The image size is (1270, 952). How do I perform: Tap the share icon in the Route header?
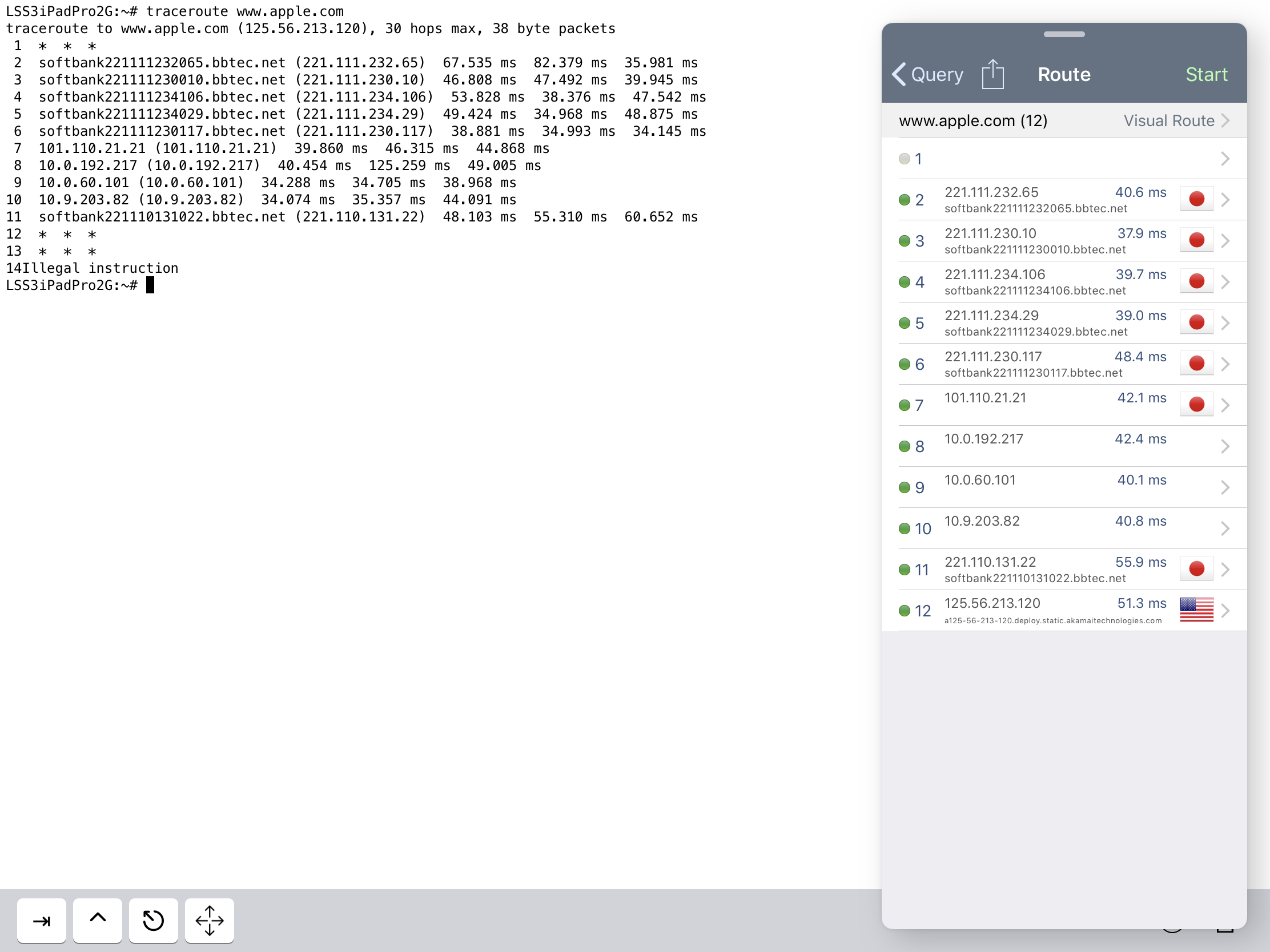[992, 74]
